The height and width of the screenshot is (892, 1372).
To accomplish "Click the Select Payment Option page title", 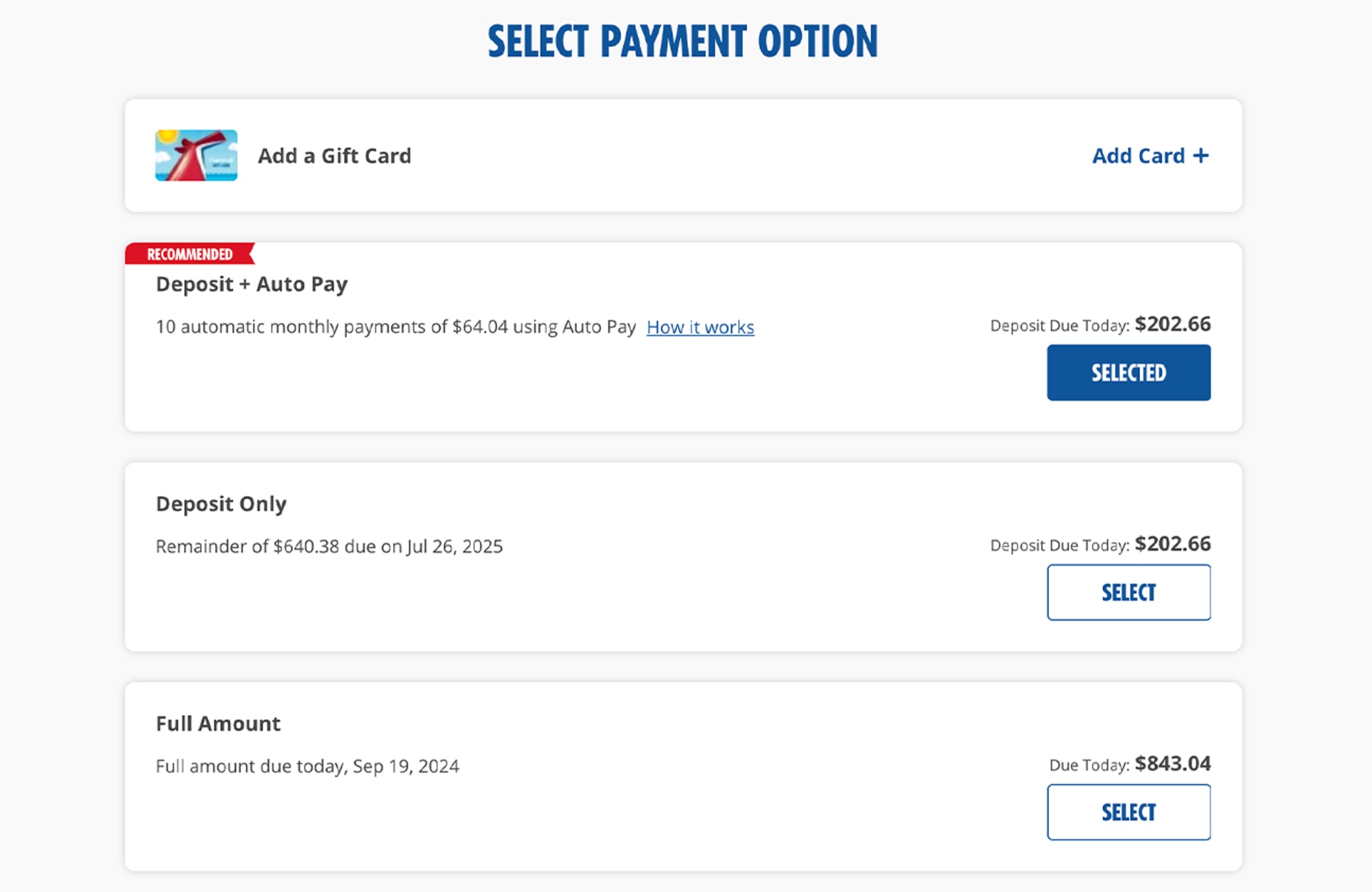I will (x=683, y=41).
